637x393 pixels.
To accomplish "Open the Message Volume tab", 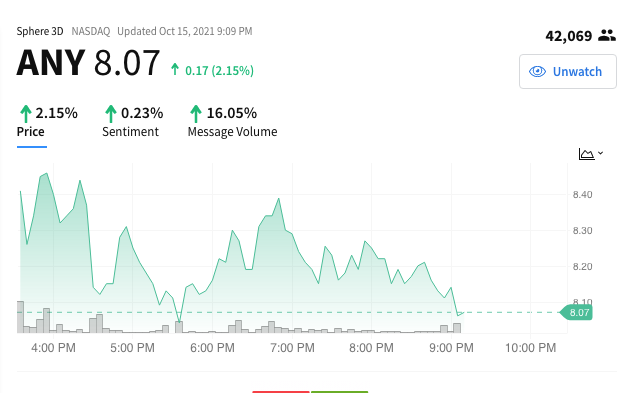I will [232, 122].
